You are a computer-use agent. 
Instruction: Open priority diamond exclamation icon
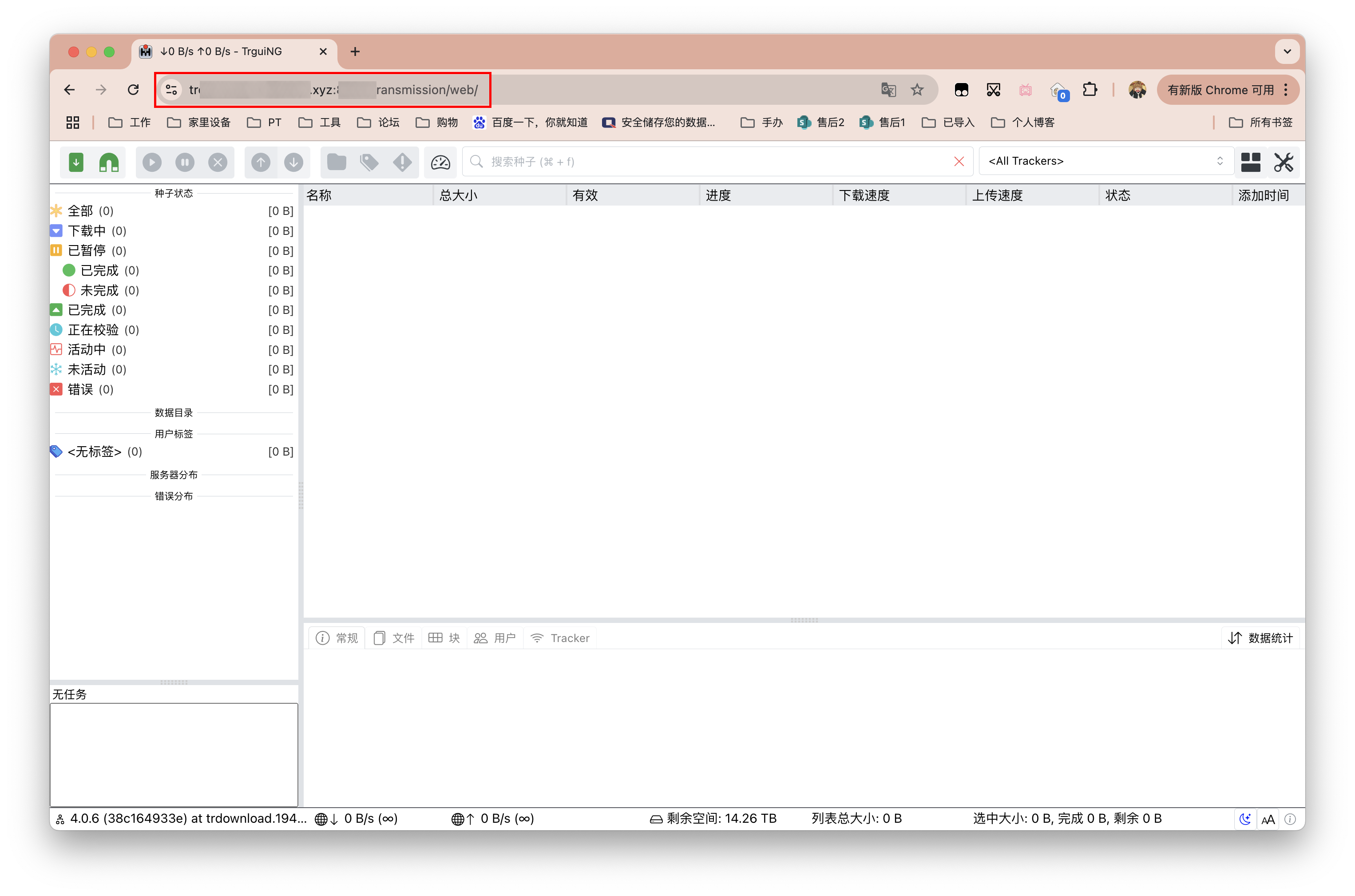point(402,163)
